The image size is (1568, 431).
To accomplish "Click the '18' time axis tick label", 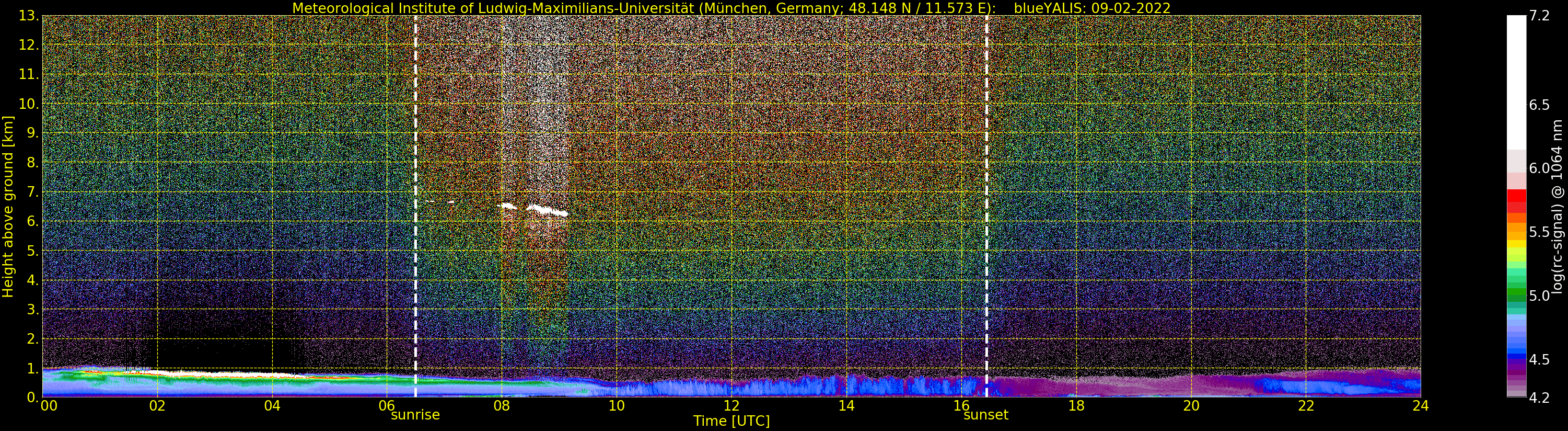I will pyautogui.click(x=1076, y=406).
